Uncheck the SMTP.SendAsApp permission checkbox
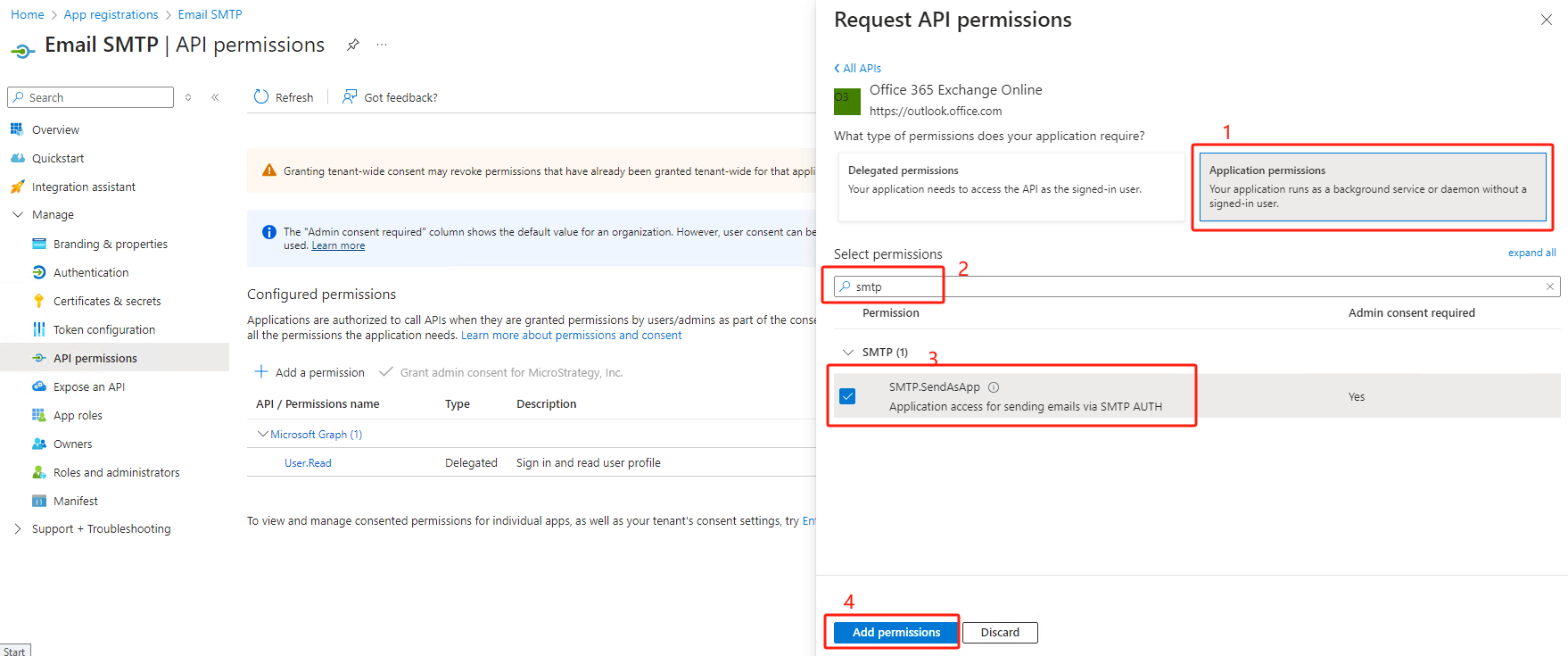 pos(847,396)
